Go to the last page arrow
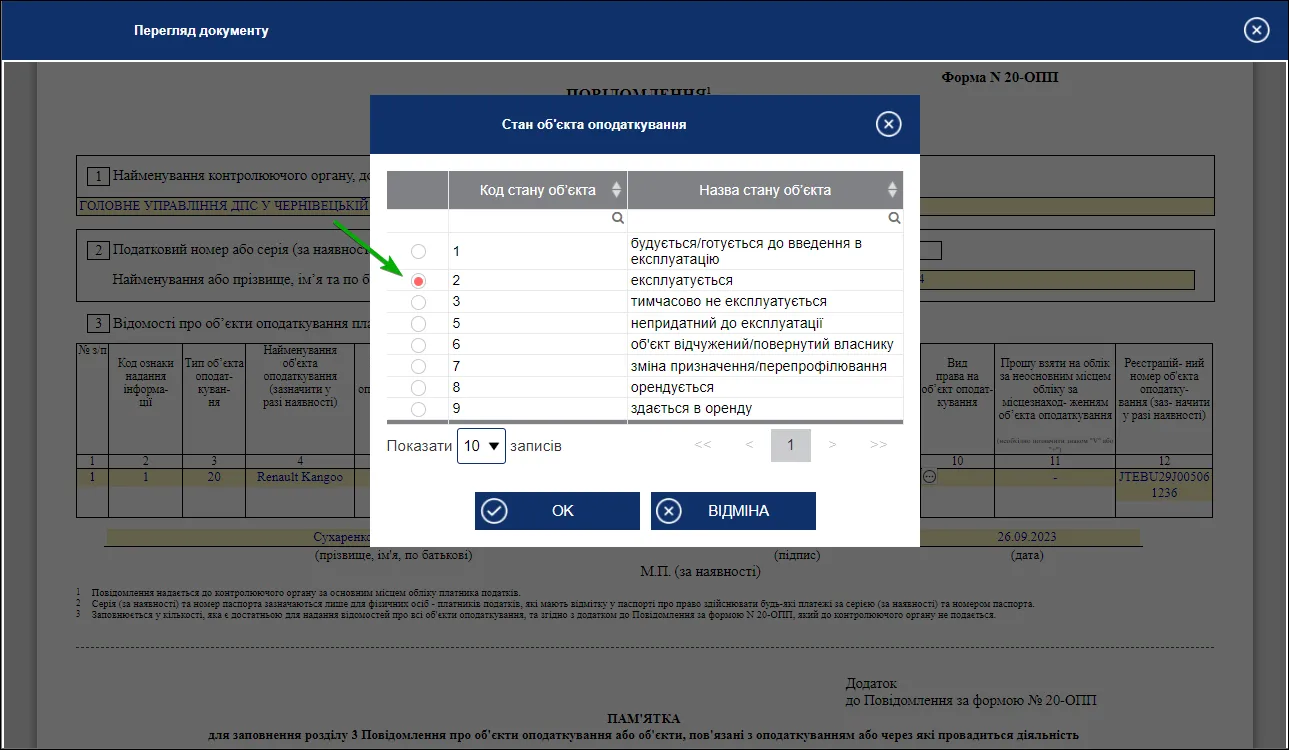The width and height of the screenshot is (1289, 750). [878, 445]
